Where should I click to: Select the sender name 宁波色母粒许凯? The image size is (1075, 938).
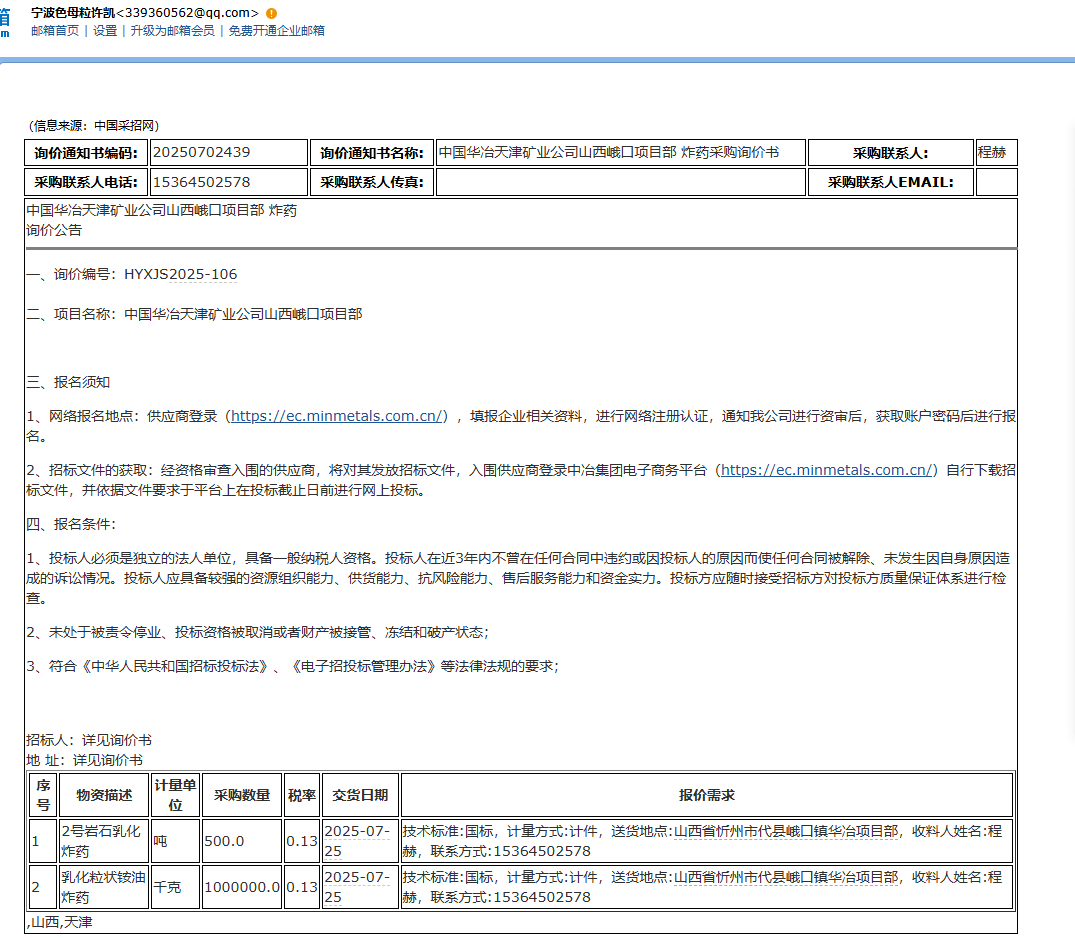73,13
